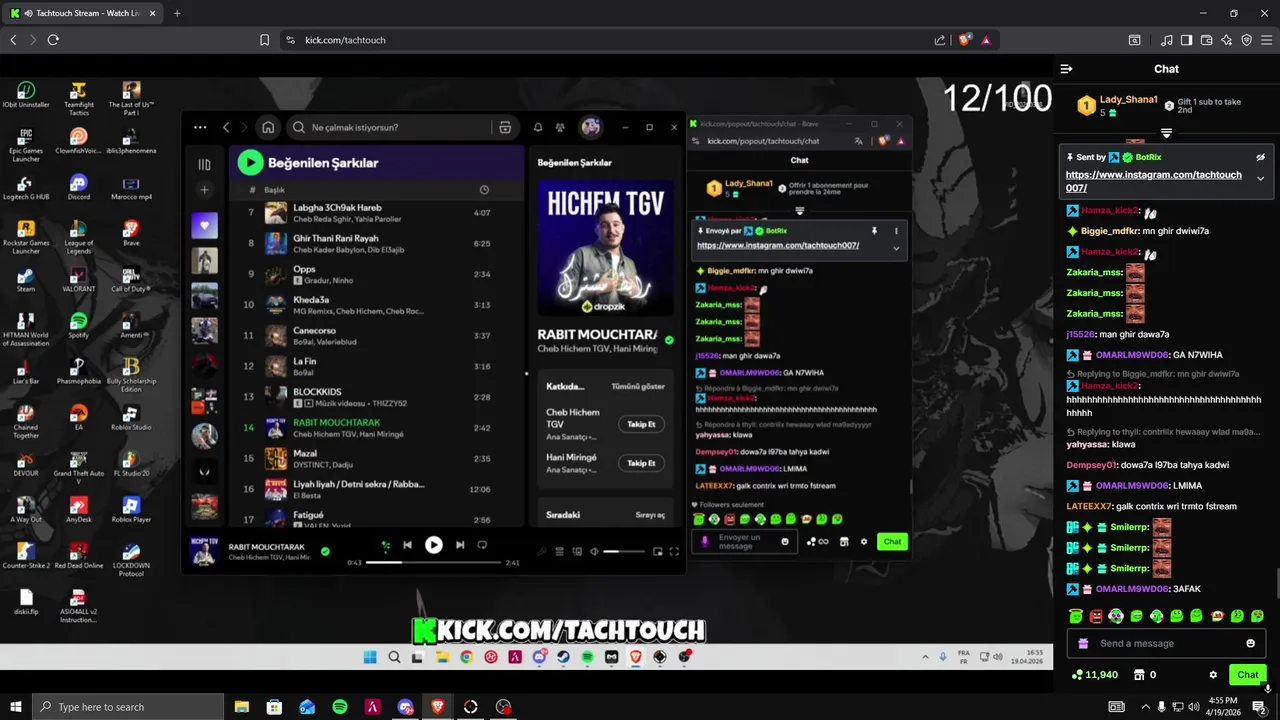Send message with green Chat button

coord(1247,675)
